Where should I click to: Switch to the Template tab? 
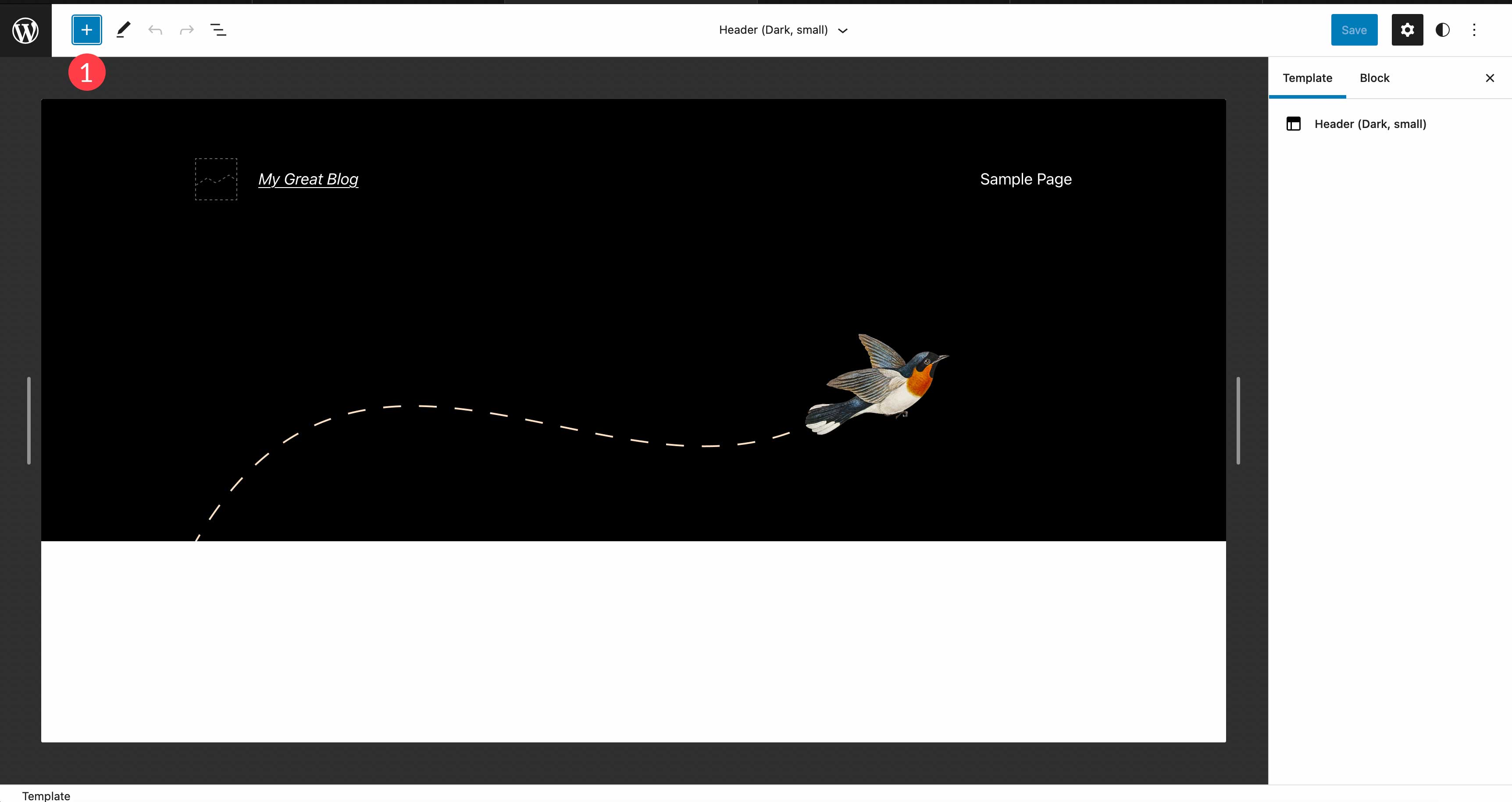[x=1308, y=77]
